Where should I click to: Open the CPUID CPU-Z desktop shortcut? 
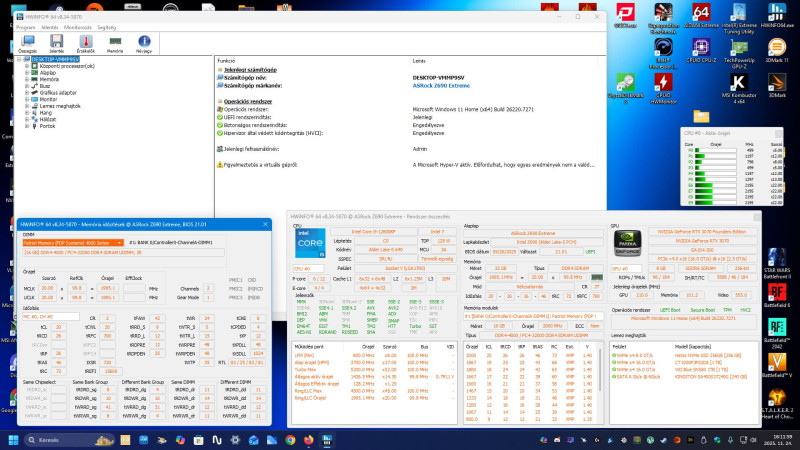point(701,51)
